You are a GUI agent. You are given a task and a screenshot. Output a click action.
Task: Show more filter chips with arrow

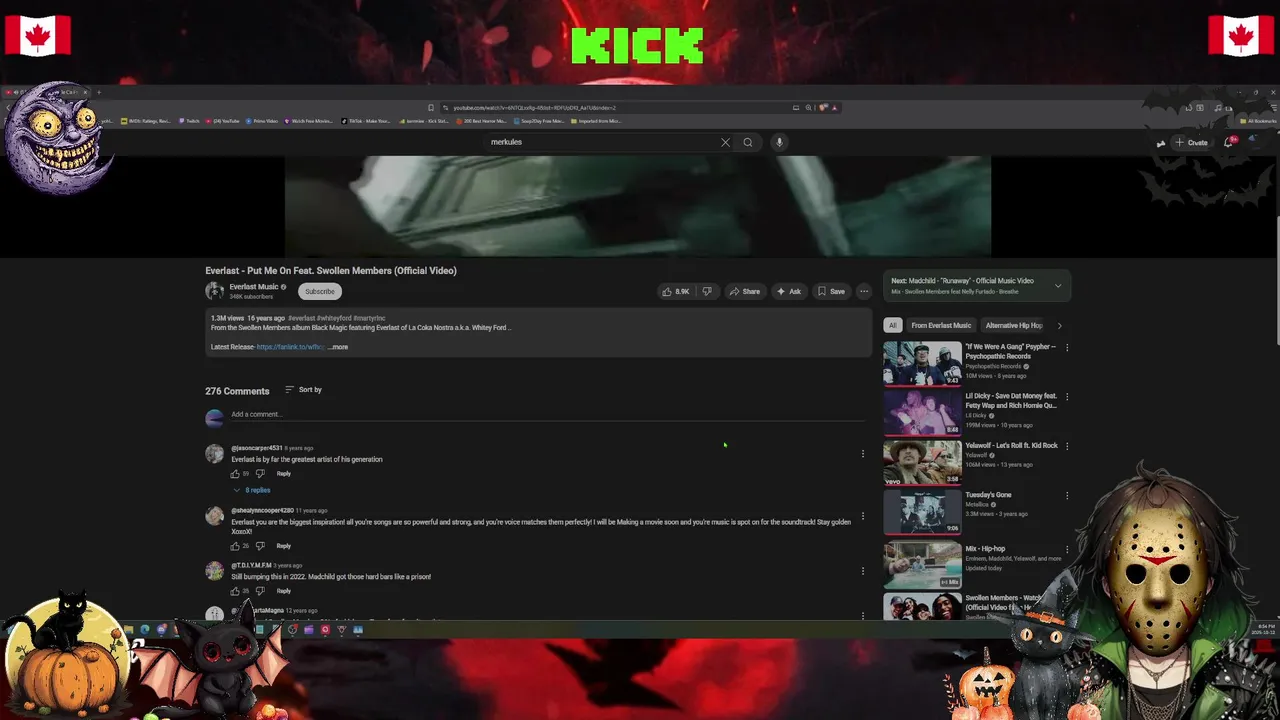point(1059,325)
